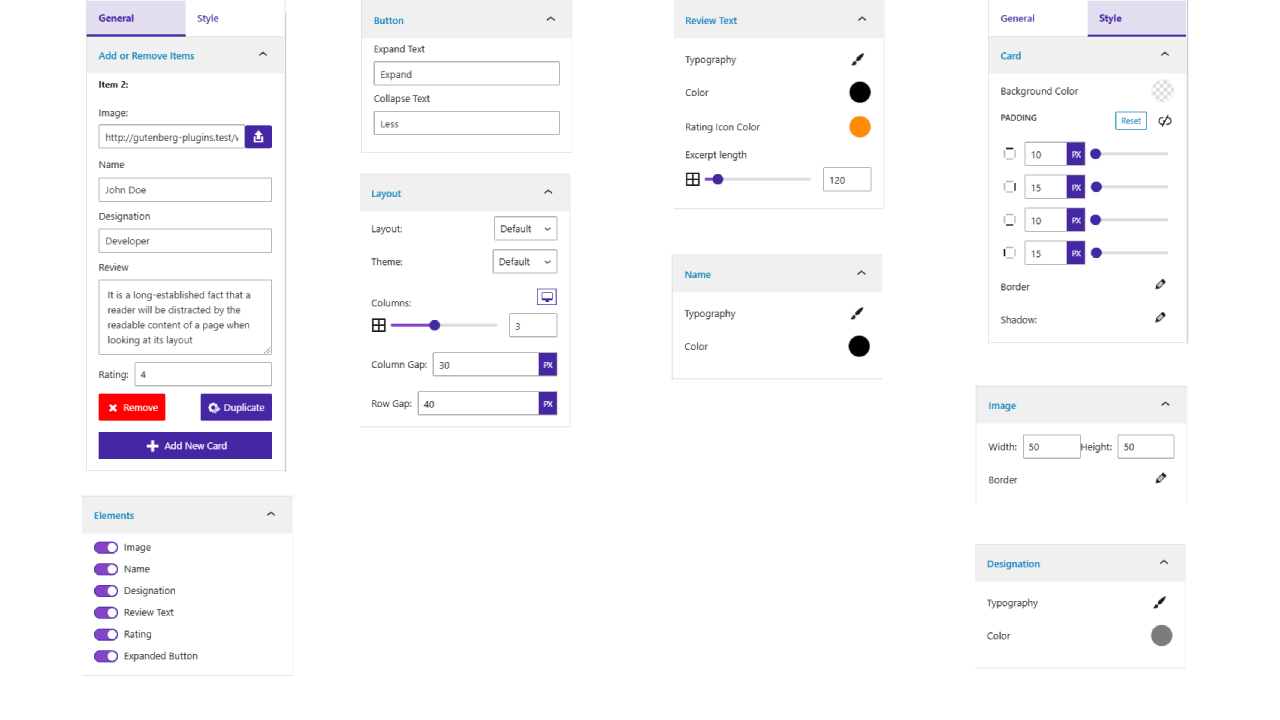Open Card Background Color transparent swatch
This screenshot has width=1280, height=720.
pos(1162,91)
